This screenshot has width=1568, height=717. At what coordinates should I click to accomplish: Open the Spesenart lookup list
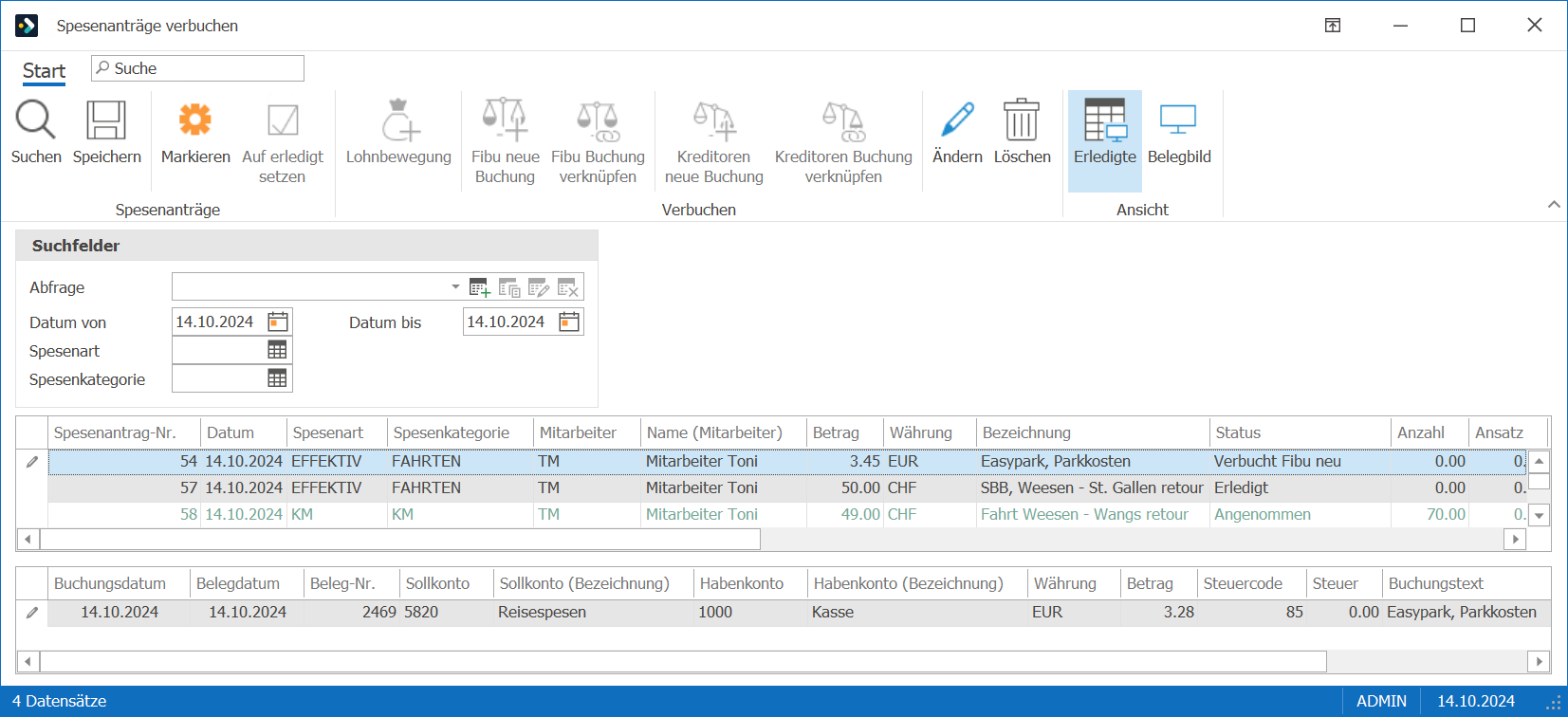tap(277, 350)
